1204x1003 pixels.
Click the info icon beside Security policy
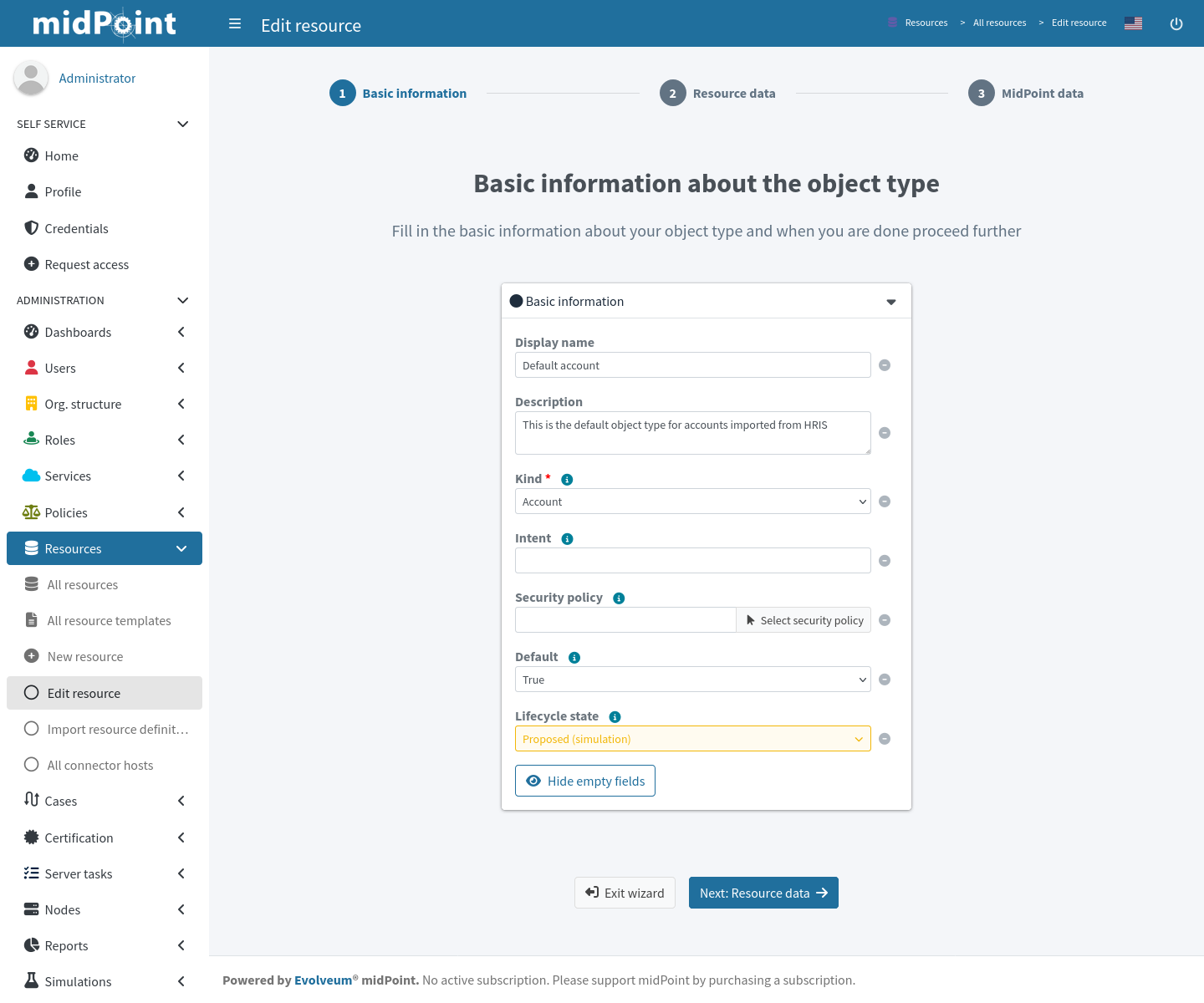pos(619,598)
